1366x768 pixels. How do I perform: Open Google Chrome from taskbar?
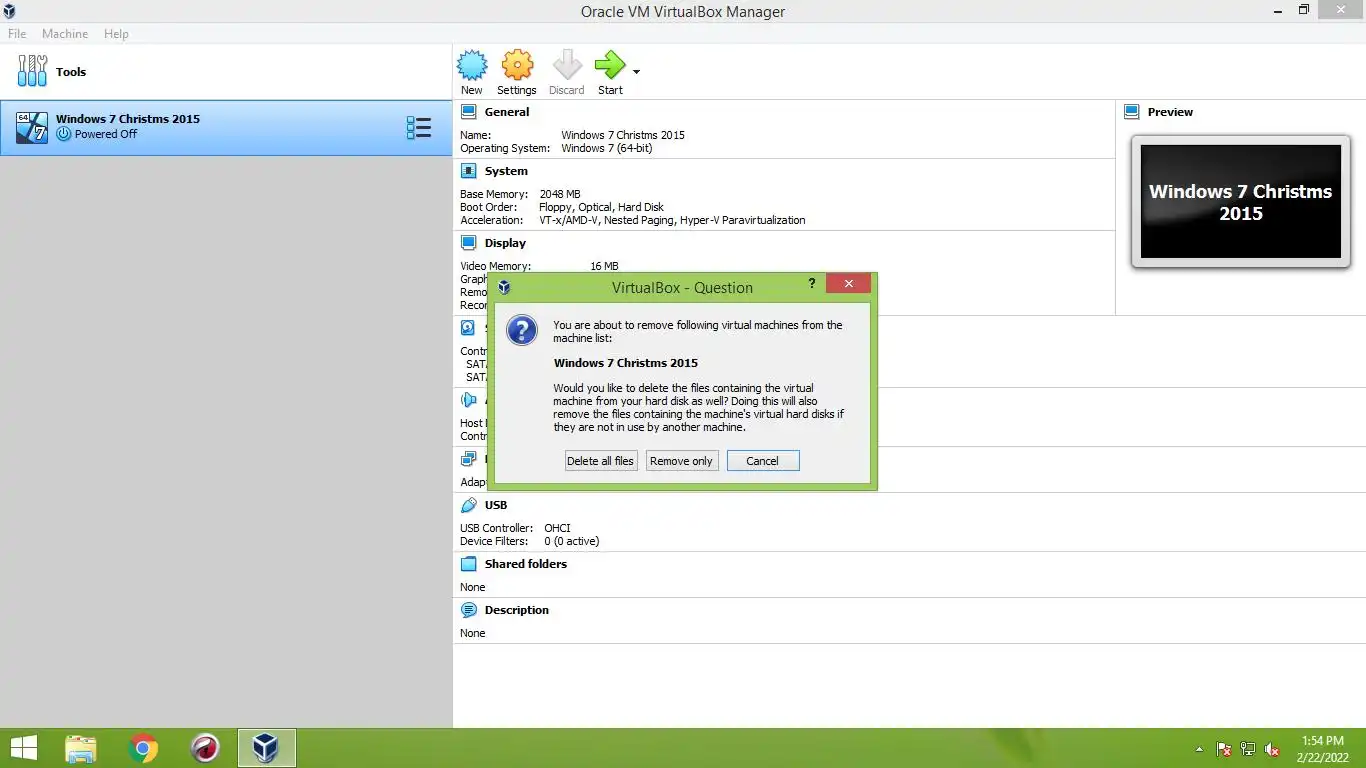click(x=143, y=748)
